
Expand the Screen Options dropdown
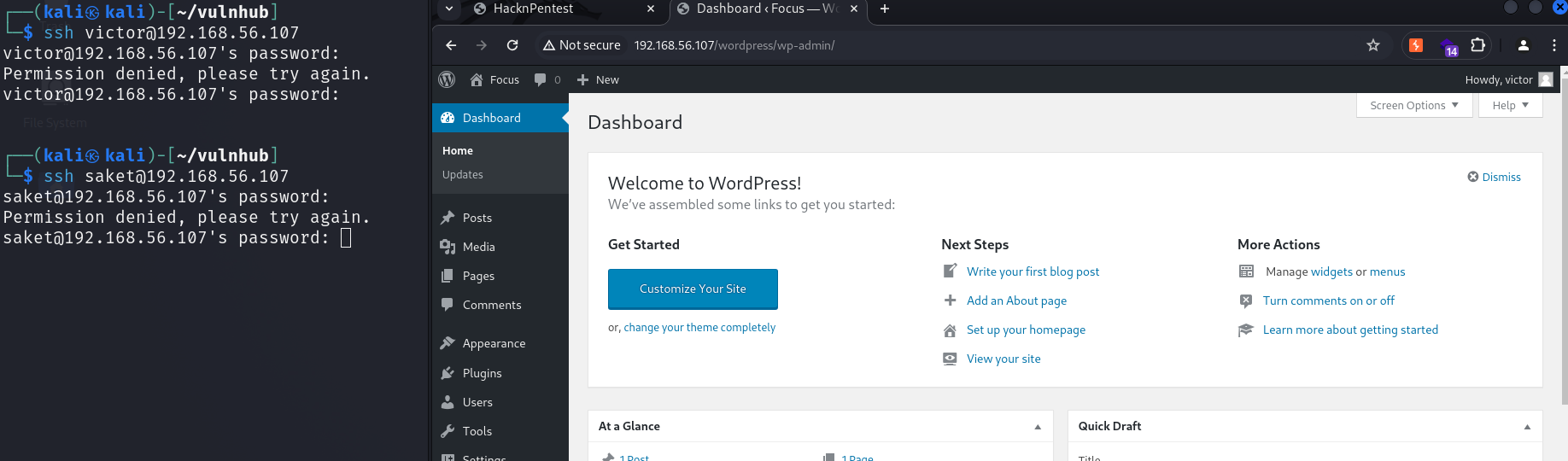[1414, 105]
